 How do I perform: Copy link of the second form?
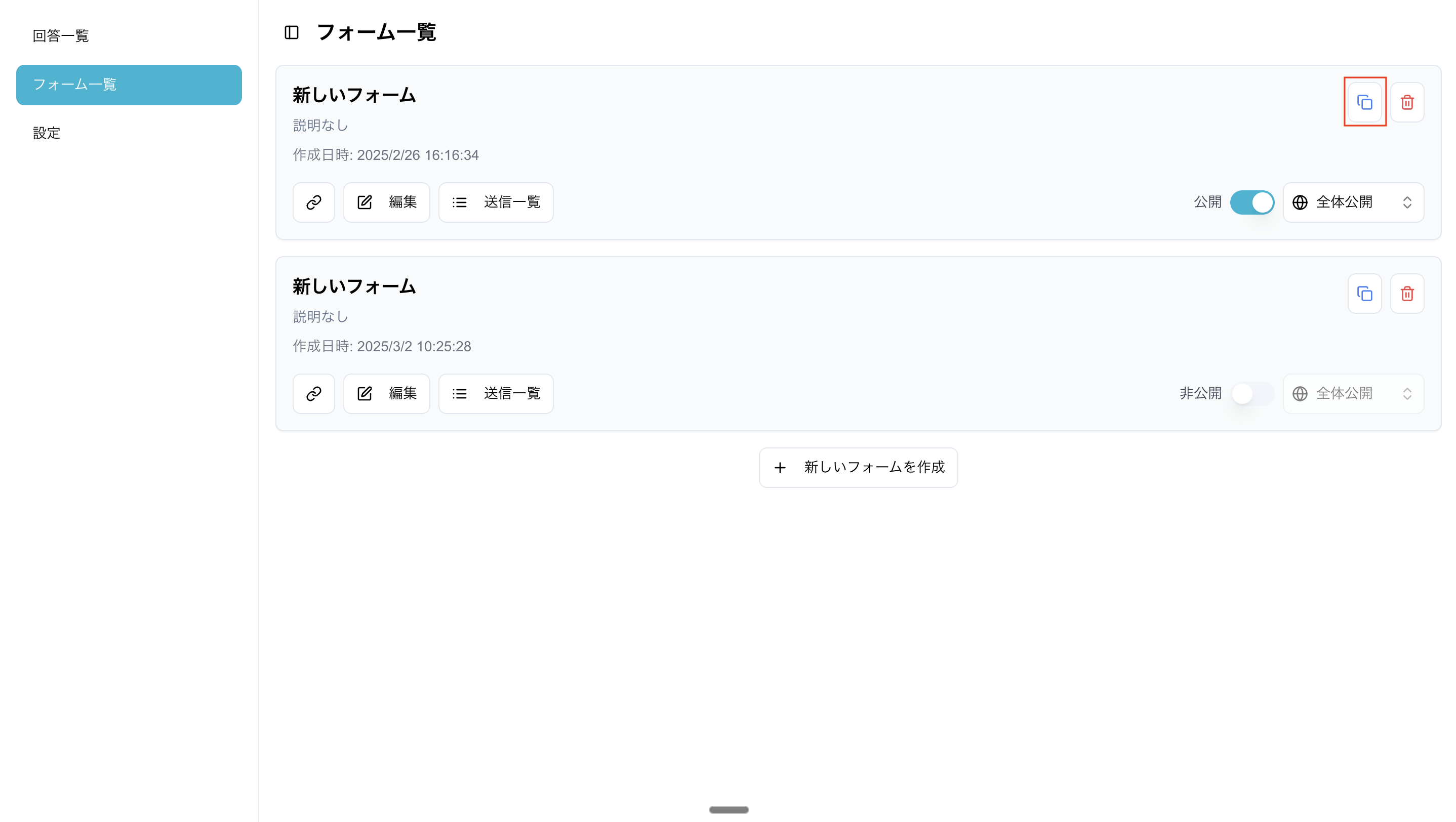coord(314,394)
